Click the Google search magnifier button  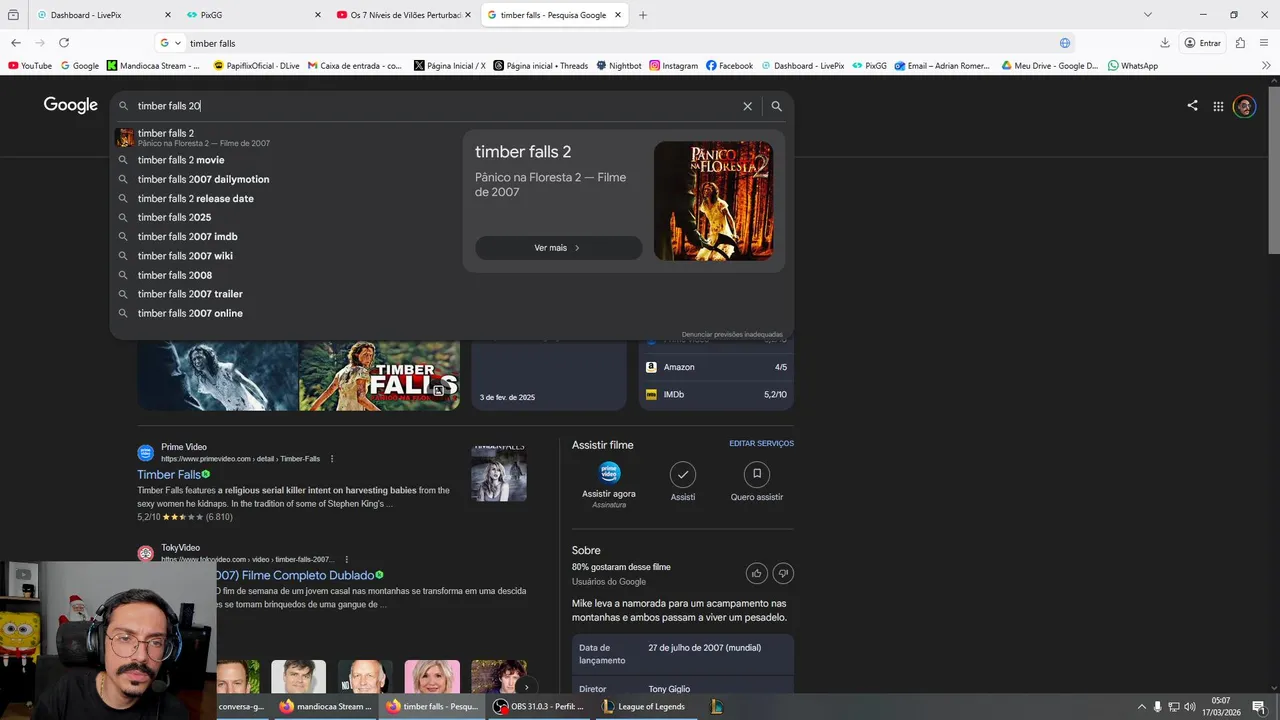click(776, 106)
